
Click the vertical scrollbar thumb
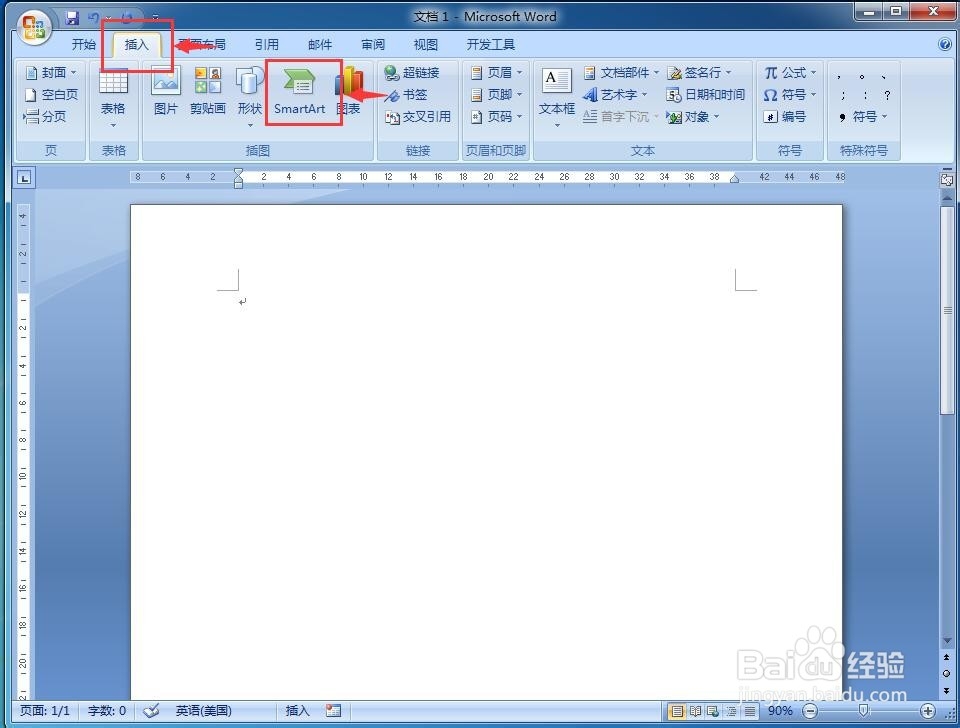point(947,310)
